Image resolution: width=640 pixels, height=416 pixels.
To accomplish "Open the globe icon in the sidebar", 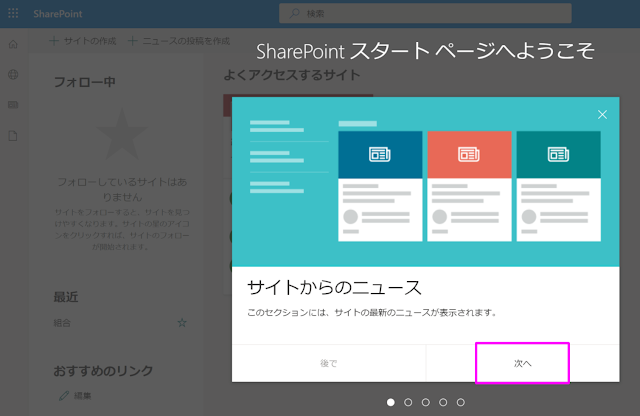I will pyautogui.click(x=13, y=74).
